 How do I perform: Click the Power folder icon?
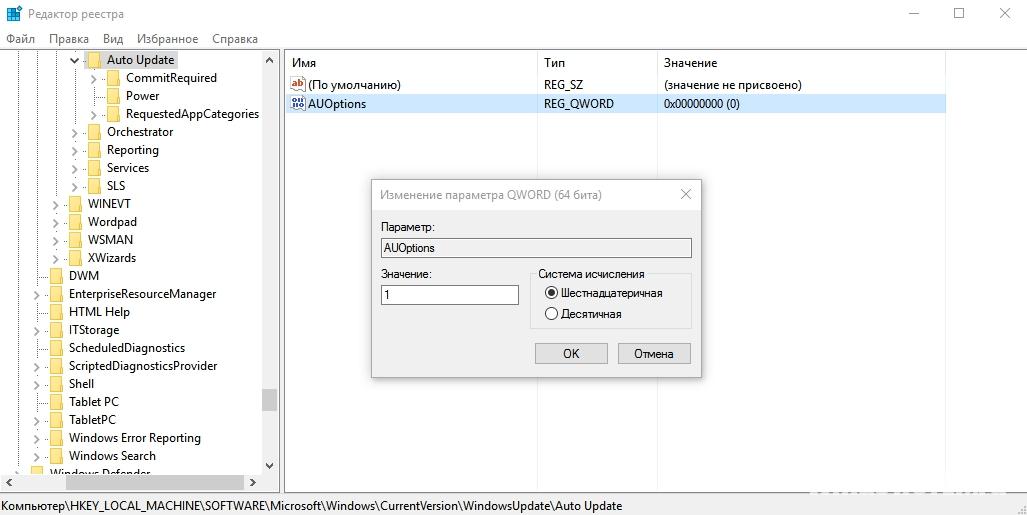[x=113, y=96]
